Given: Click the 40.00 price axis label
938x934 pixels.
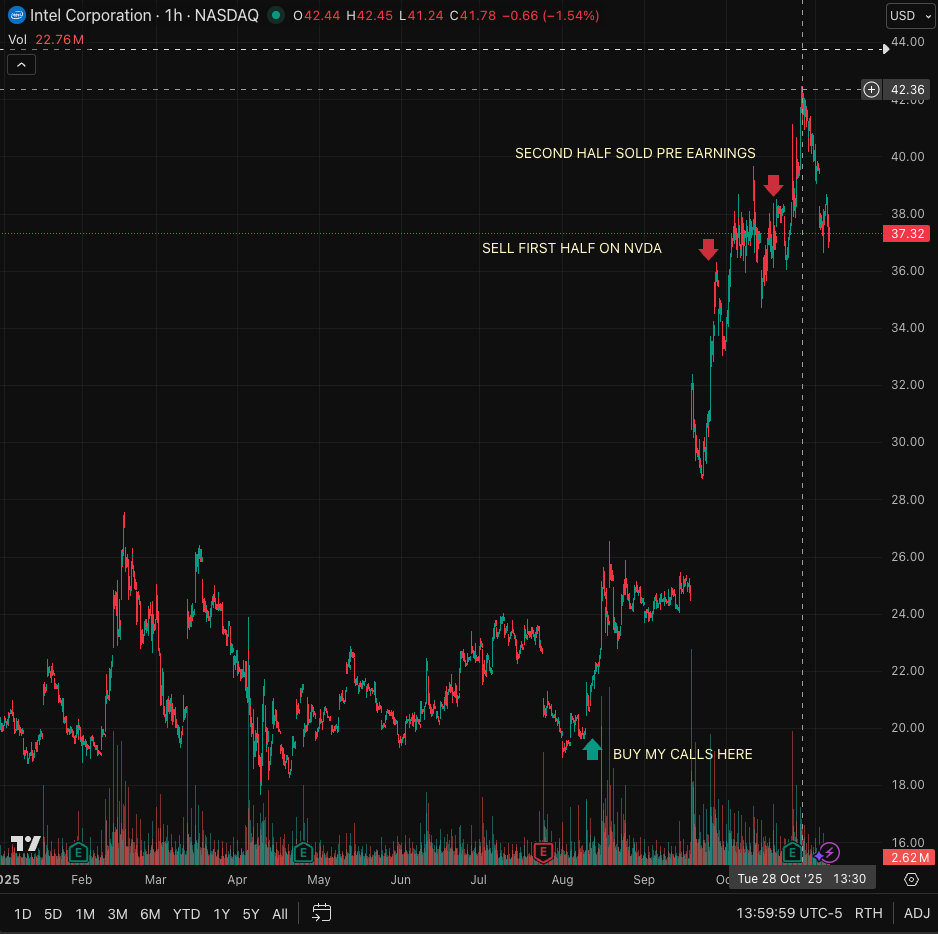Looking at the screenshot, I should [x=907, y=157].
